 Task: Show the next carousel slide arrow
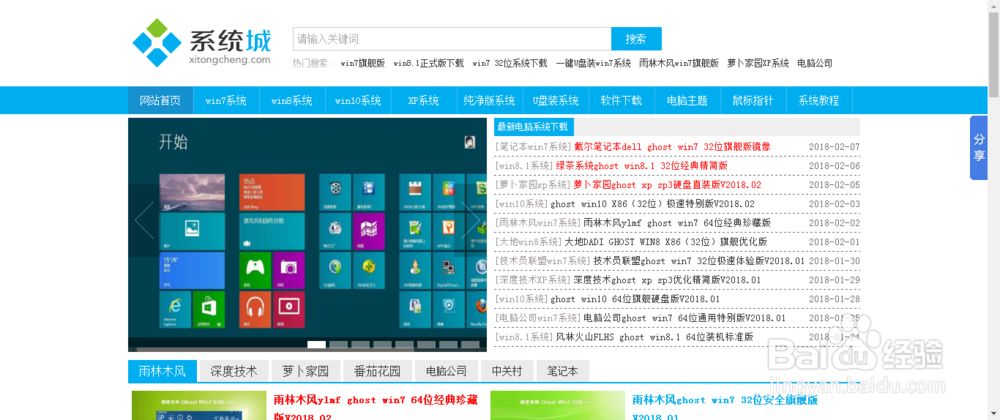pos(471,220)
